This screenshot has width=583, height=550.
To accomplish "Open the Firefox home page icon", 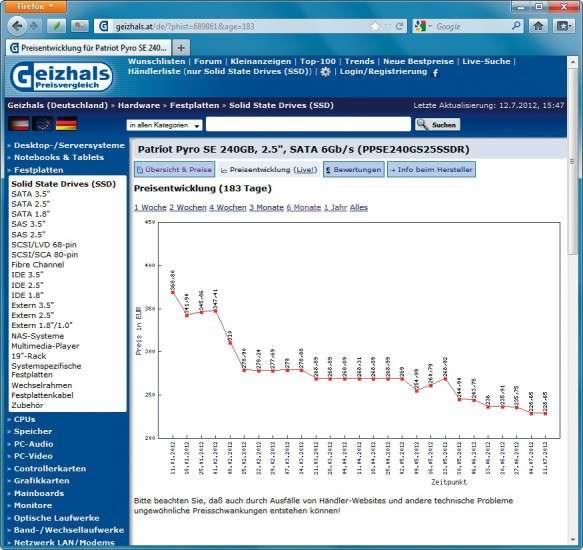I will pos(538,26).
